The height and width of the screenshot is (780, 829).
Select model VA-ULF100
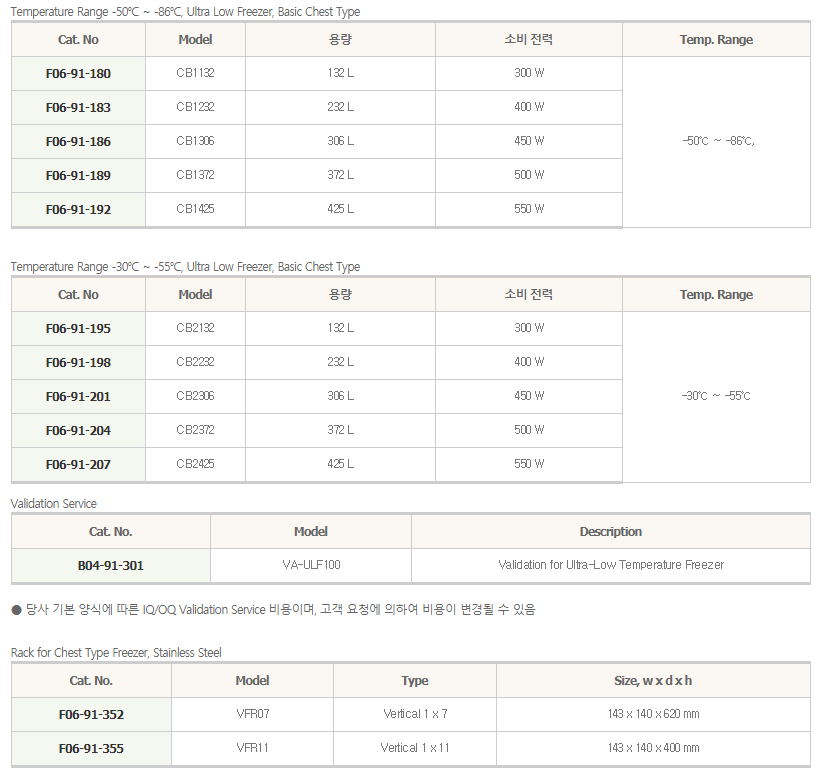pos(311,565)
